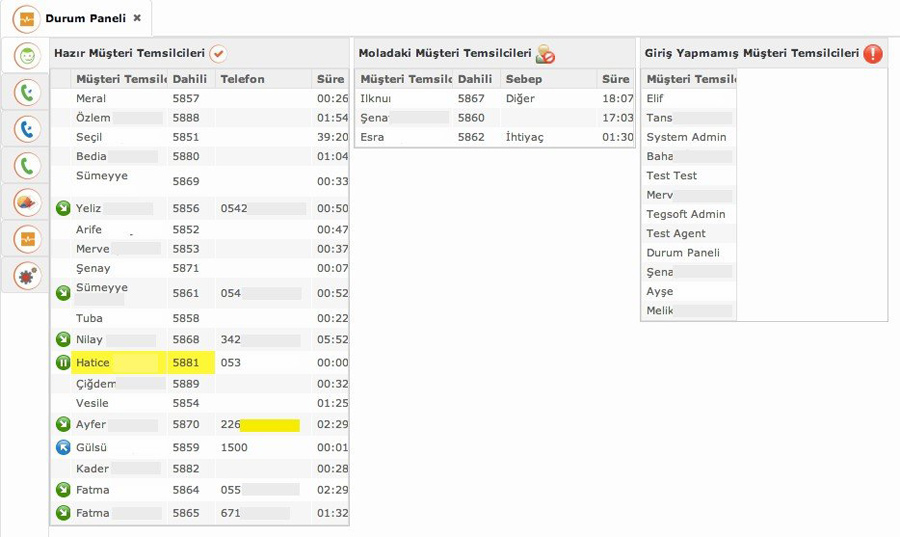The height and width of the screenshot is (537, 900).
Task: Click the break agent icon next to Moladaki header
Action: pos(545,54)
